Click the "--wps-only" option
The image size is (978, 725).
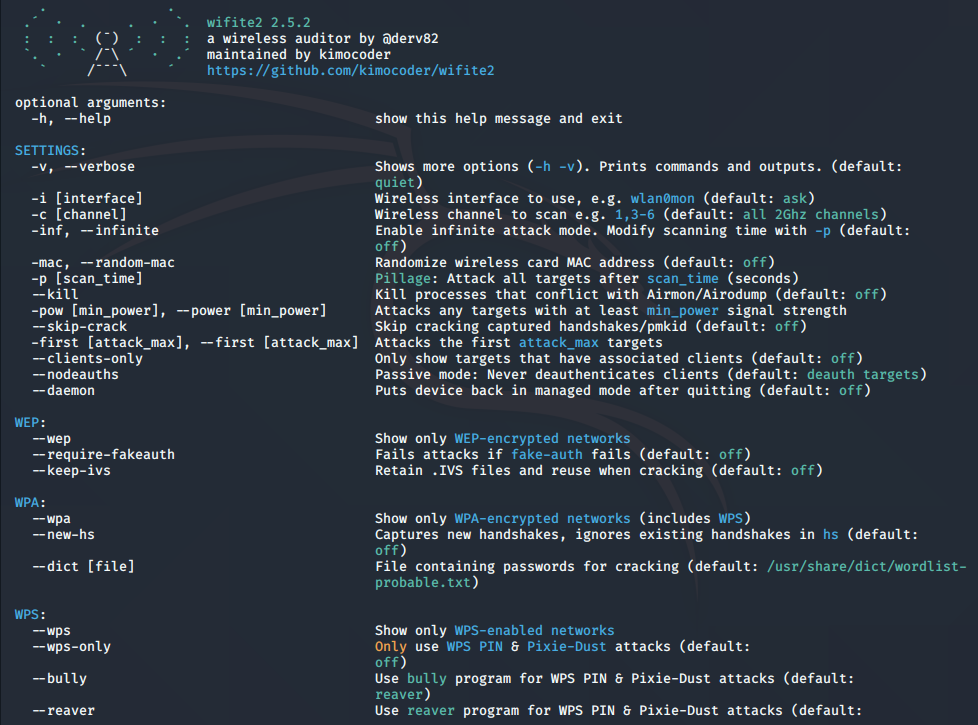point(71,646)
